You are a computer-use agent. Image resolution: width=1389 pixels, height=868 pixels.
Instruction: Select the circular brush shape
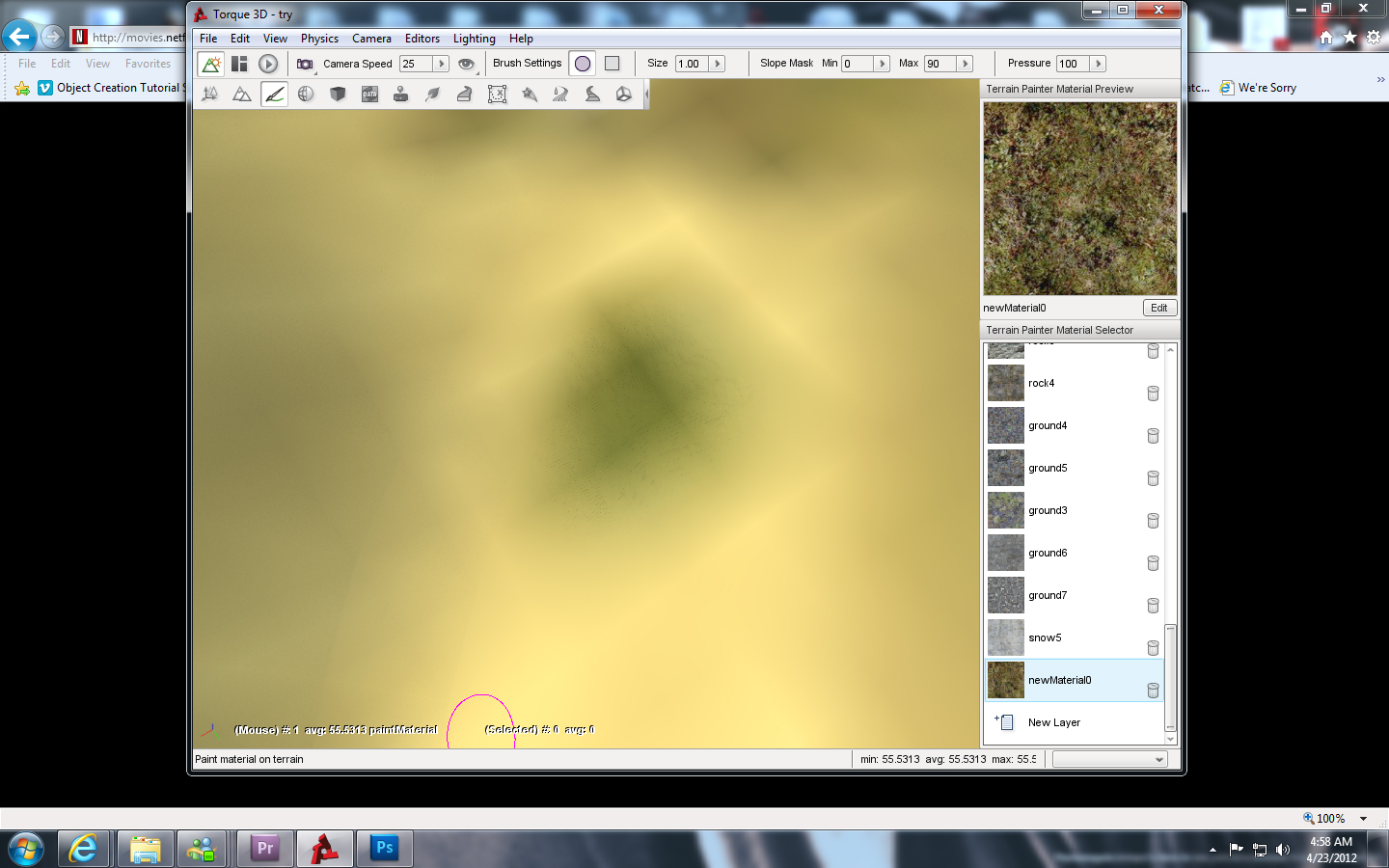(x=583, y=64)
